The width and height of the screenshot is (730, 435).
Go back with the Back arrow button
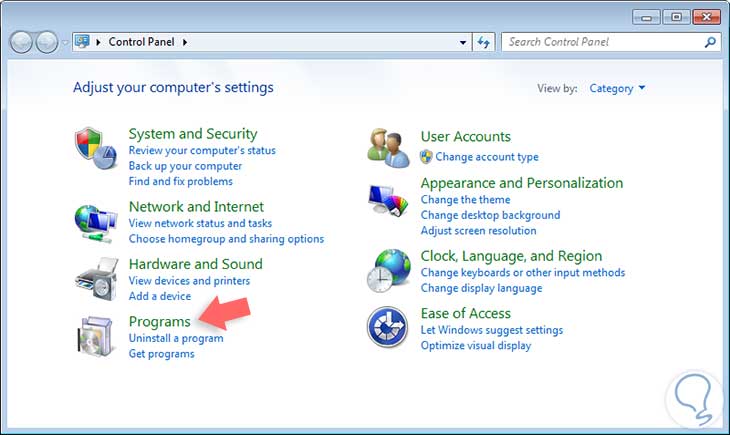[21, 42]
